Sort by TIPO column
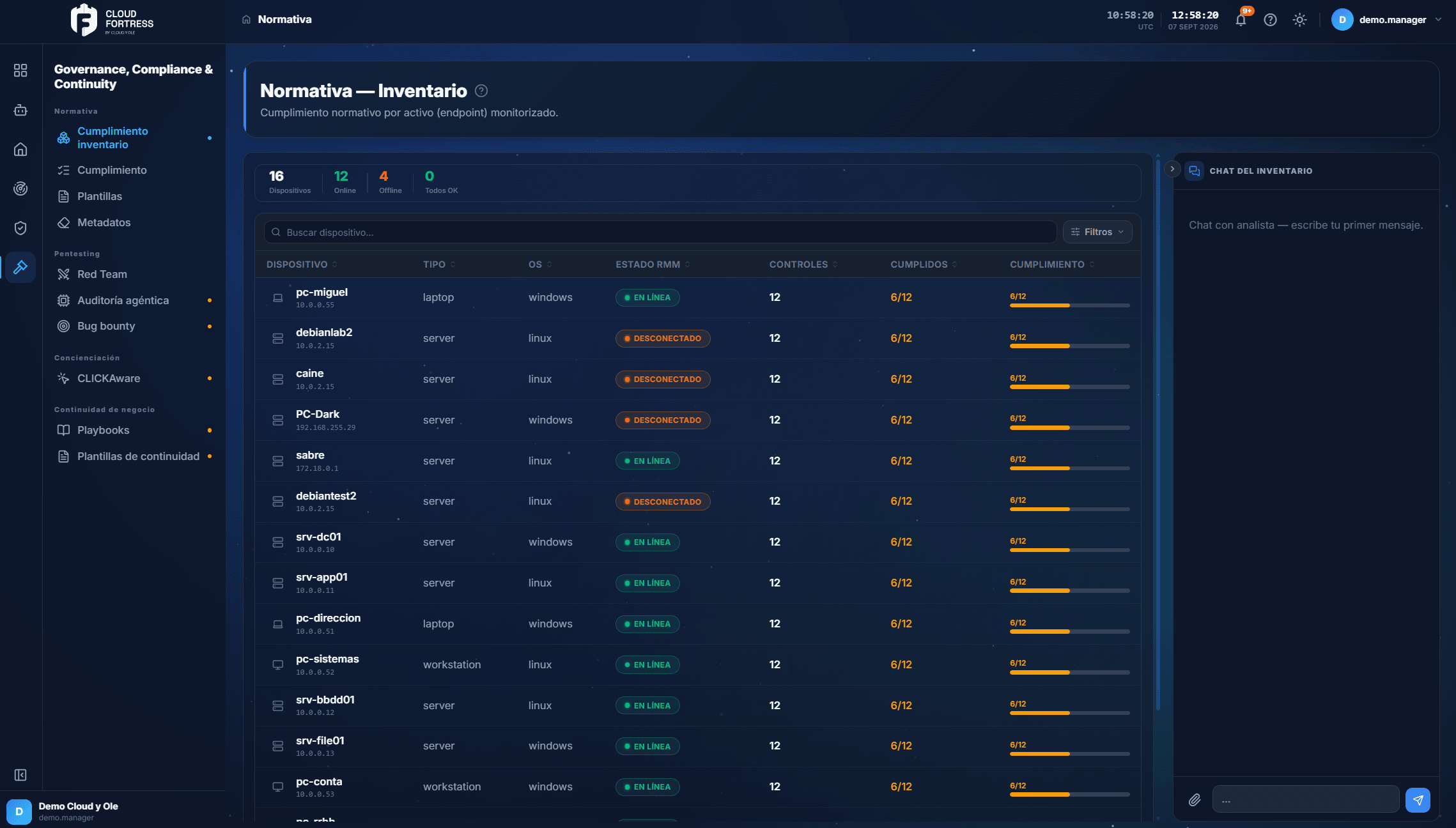The image size is (1456, 828). point(439,264)
